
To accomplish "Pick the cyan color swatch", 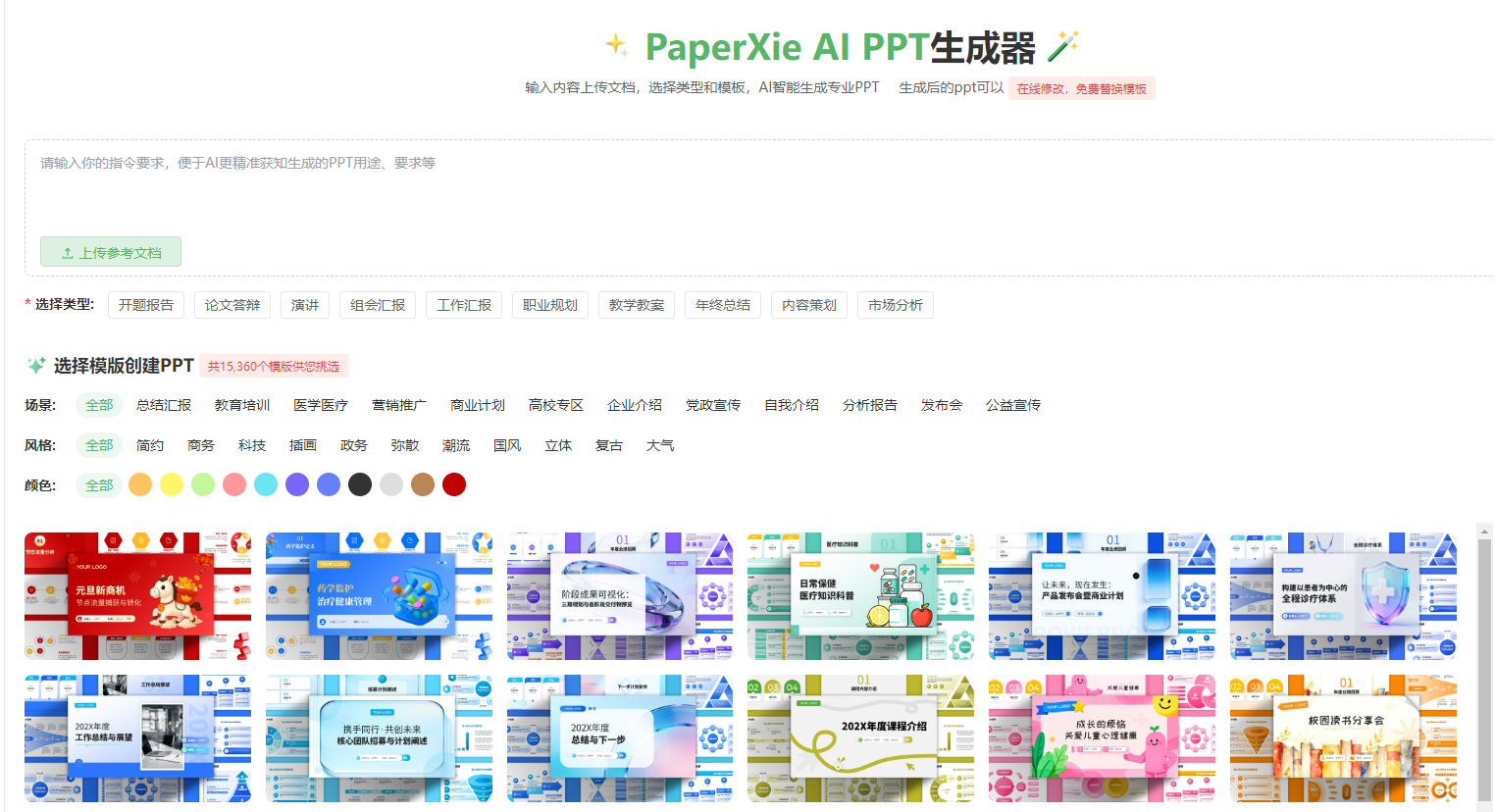I will click(266, 484).
